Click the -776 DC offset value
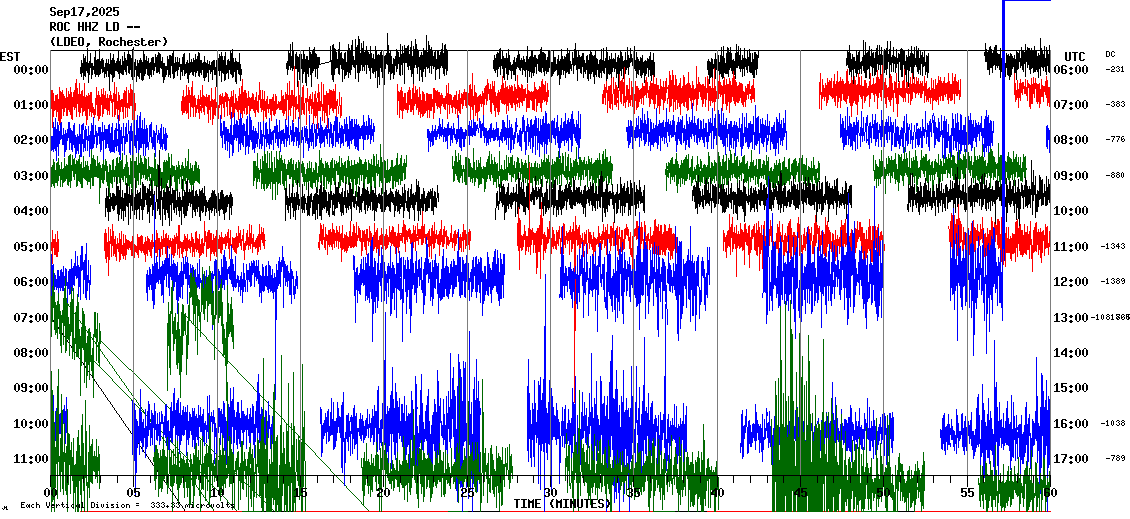 coord(1115,140)
